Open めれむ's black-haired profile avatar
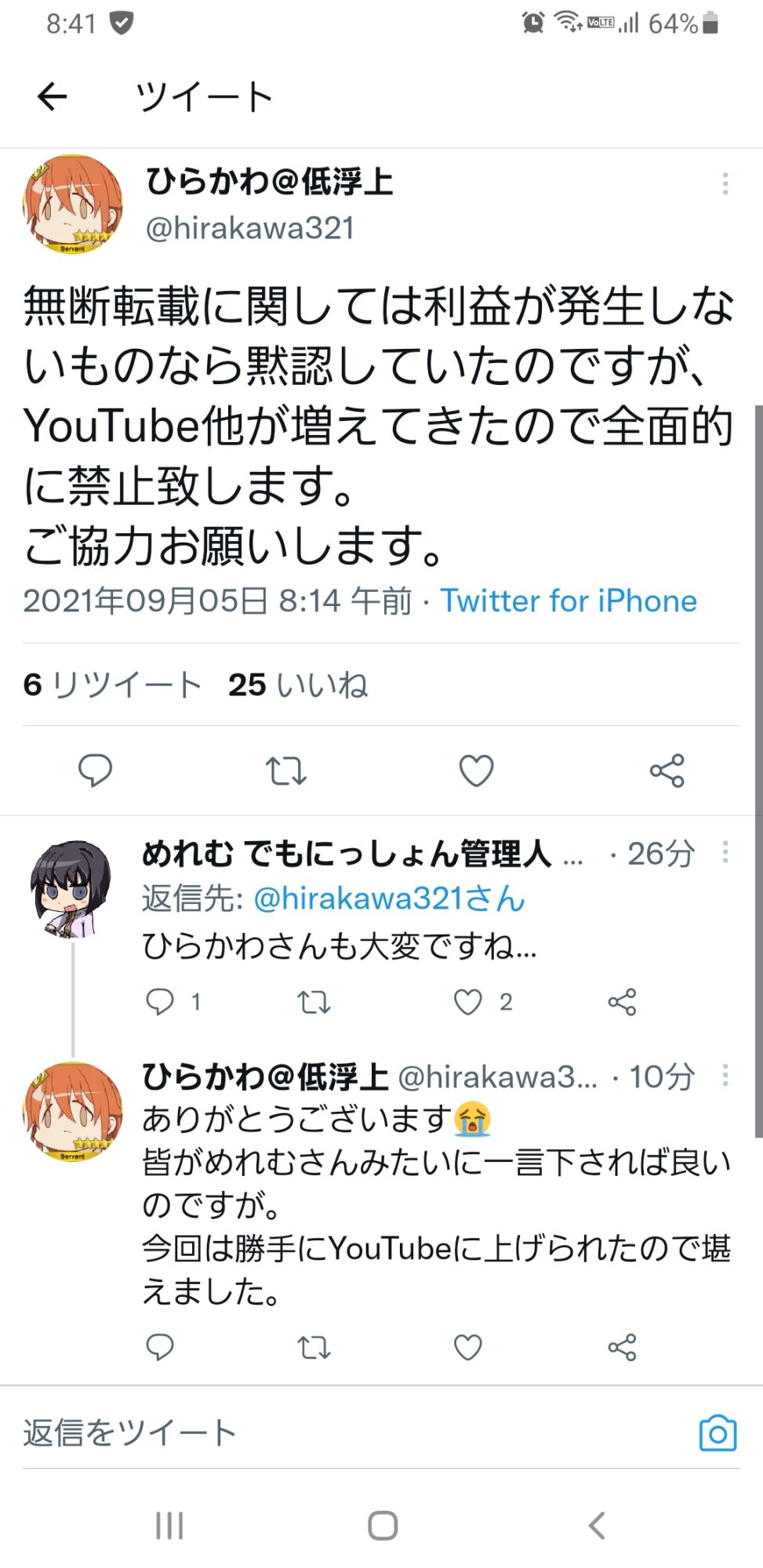763x1568 pixels. pos(71,889)
